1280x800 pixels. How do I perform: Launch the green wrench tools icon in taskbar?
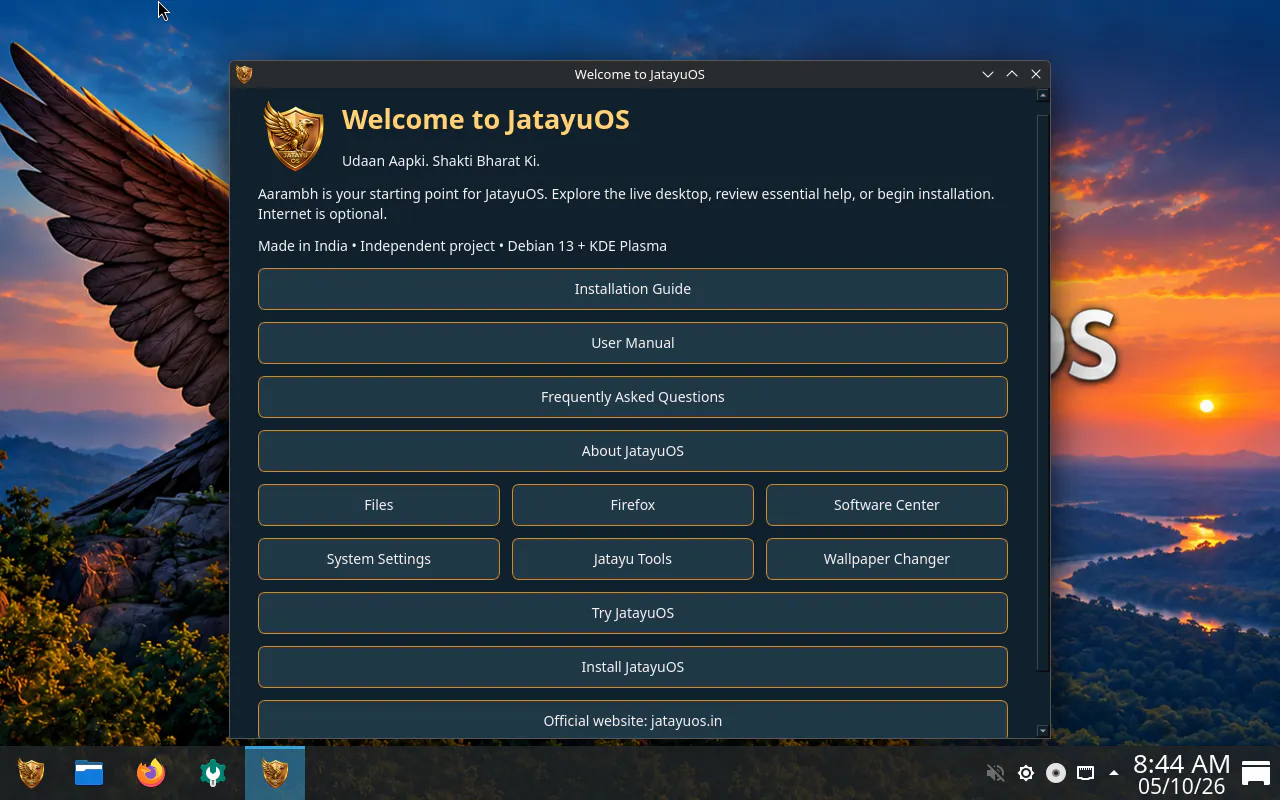[x=213, y=773]
